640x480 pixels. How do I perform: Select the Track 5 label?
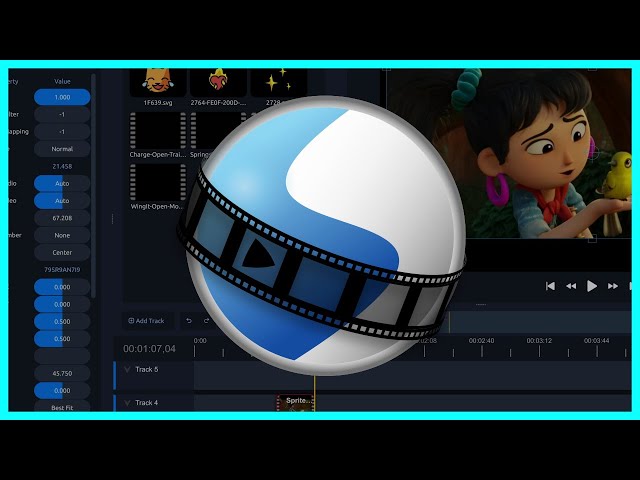(147, 369)
